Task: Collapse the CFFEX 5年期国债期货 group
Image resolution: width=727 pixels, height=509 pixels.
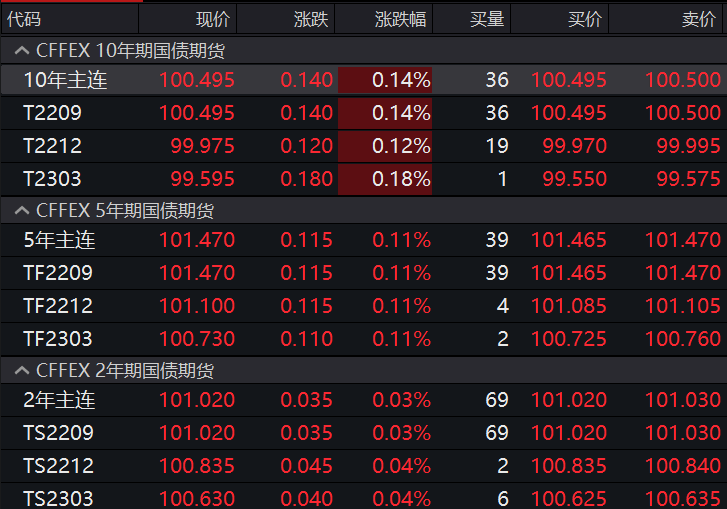Action: pos(20,210)
